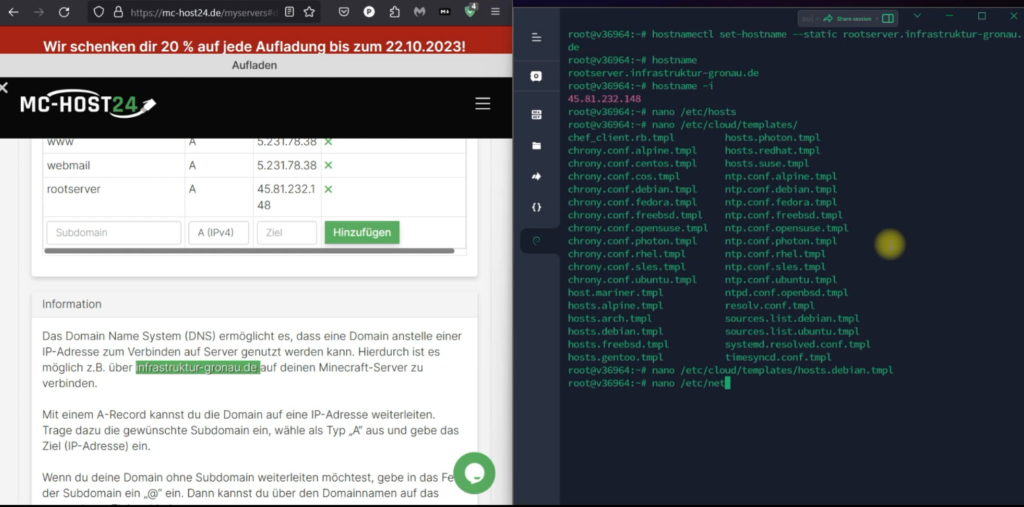Screen dimensions: 1024x507
Task: Open the browser extensions puzzle icon
Action: tap(394, 12)
